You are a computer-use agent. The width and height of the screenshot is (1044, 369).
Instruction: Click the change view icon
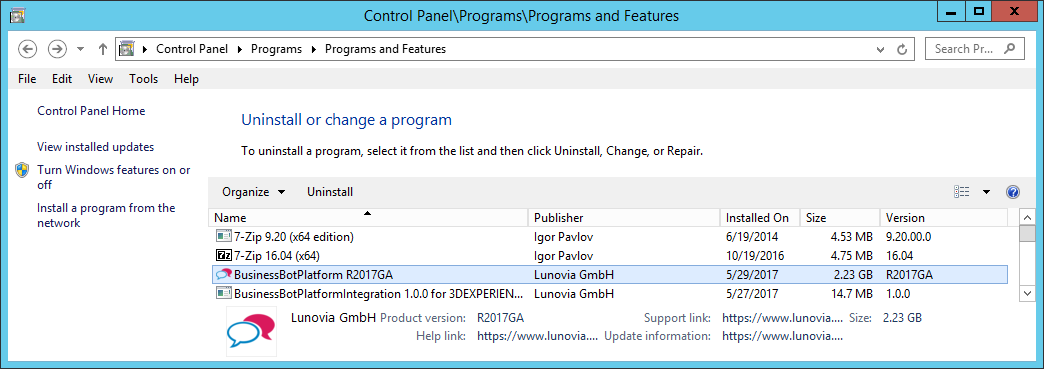coord(961,192)
